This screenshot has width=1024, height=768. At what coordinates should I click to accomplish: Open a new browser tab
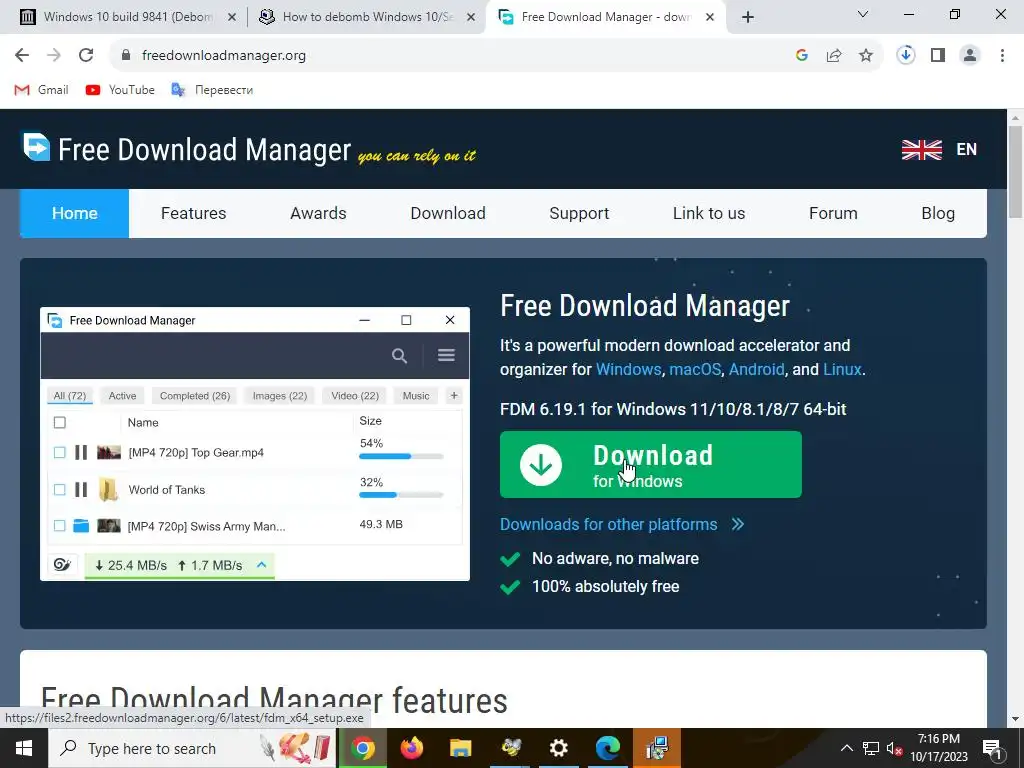click(748, 18)
